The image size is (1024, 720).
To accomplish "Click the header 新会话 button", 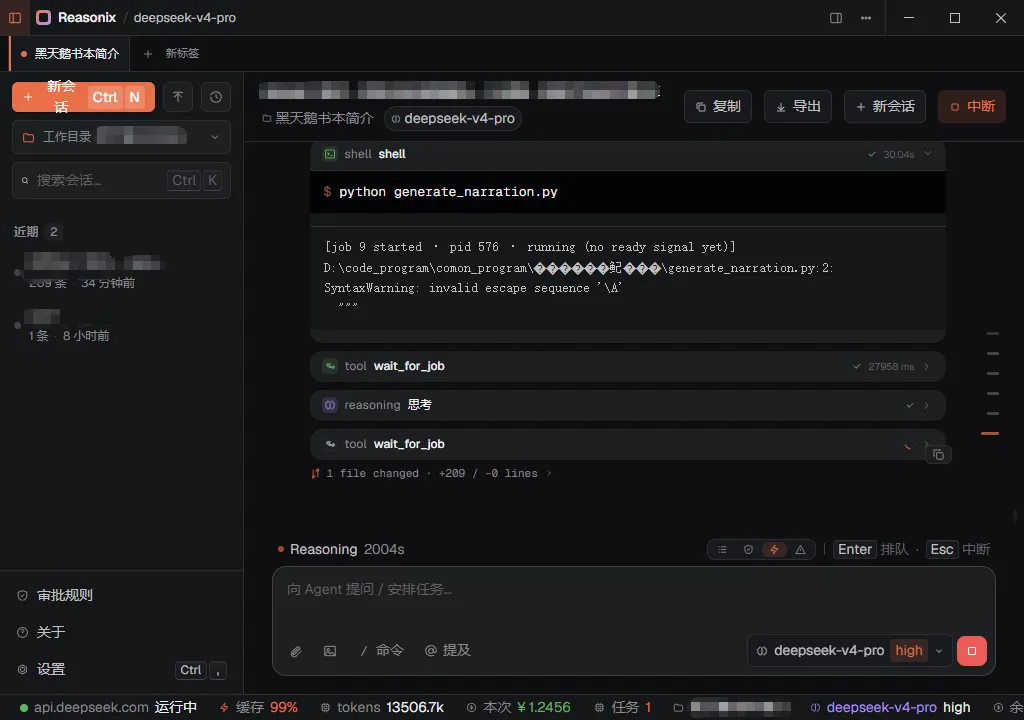I will [885, 106].
